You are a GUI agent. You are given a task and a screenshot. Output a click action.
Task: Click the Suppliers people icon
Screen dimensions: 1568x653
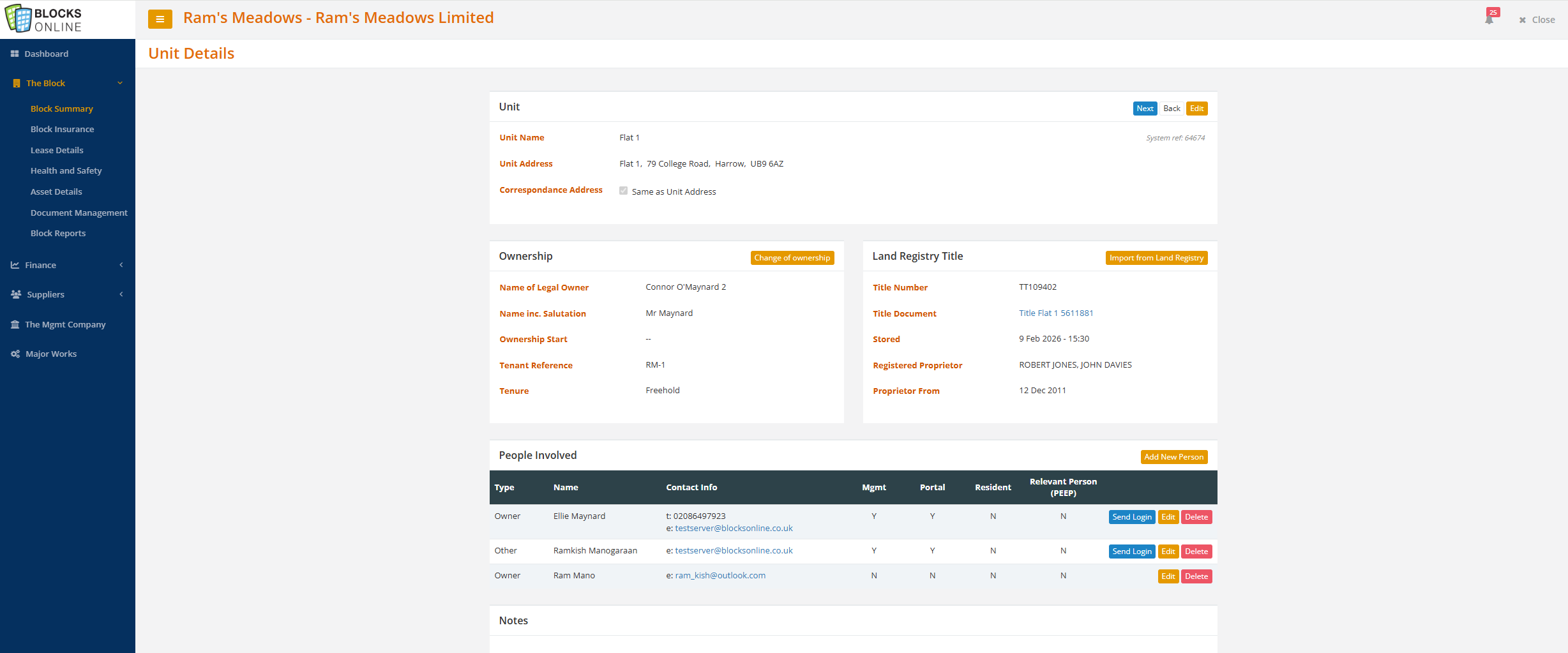16,294
